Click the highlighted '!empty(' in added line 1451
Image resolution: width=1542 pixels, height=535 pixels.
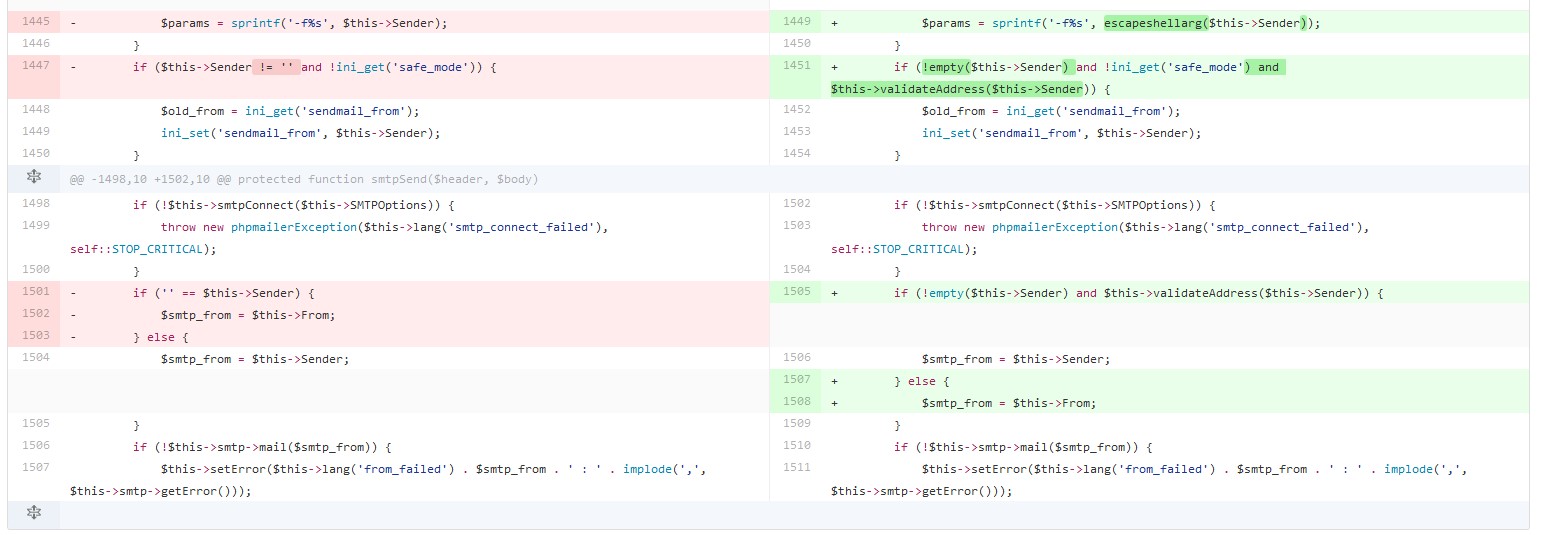coord(946,67)
